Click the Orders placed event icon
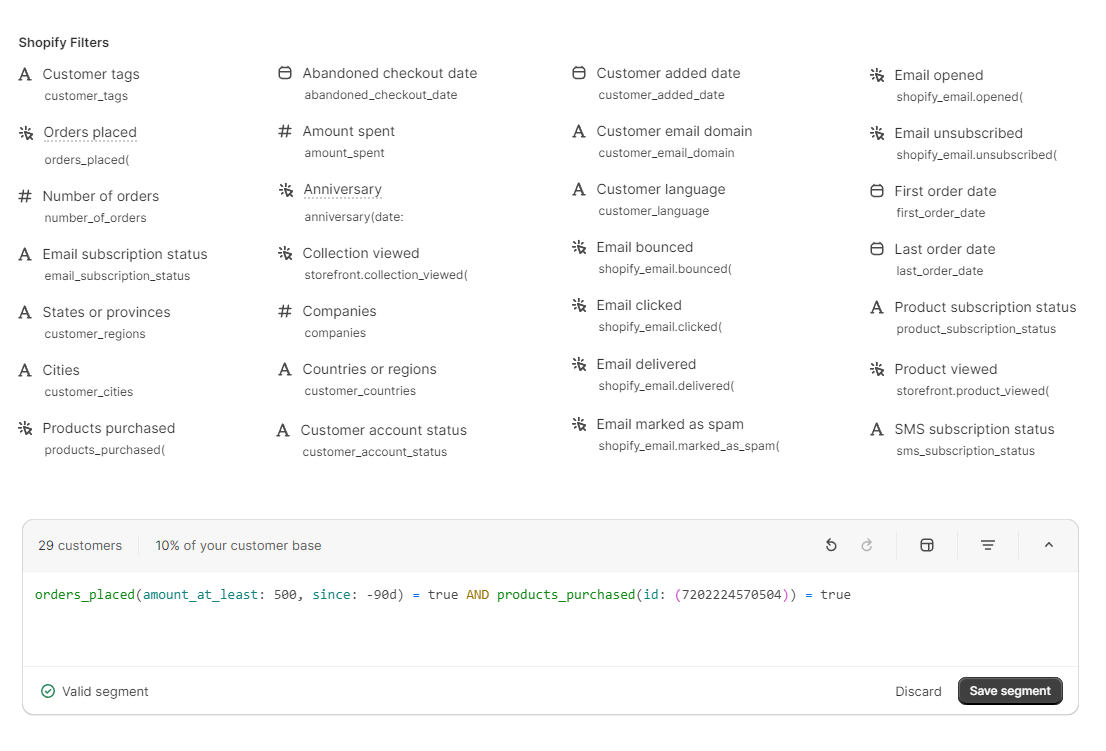The height and width of the screenshot is (751, 1106). tap(26, 133)
